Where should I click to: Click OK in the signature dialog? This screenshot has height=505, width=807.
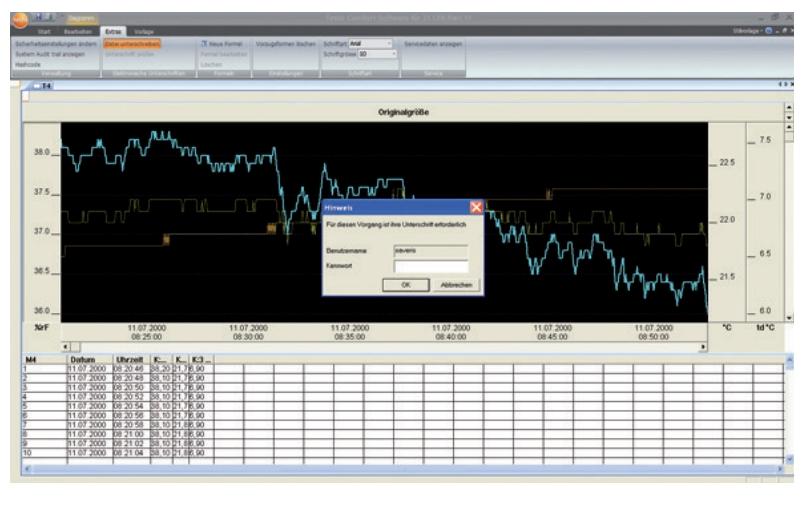[x=406, y=285]
